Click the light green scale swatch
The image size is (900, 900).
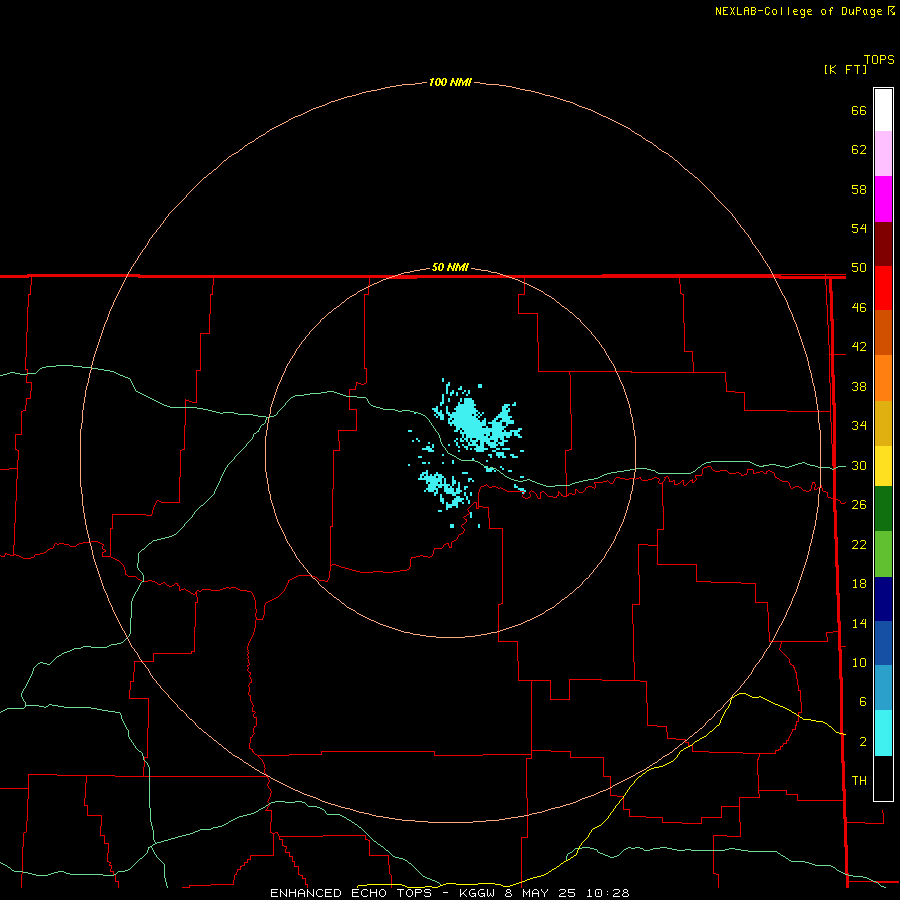tap(883, 554)
